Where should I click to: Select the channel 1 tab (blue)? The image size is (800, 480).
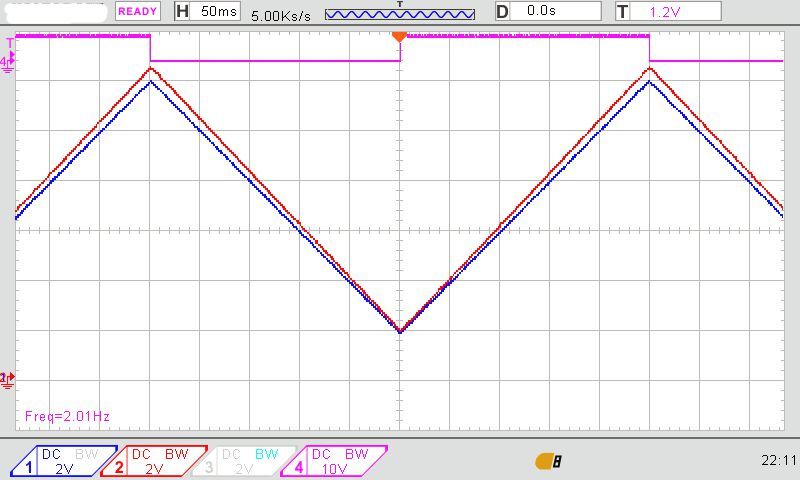[64, 461]
